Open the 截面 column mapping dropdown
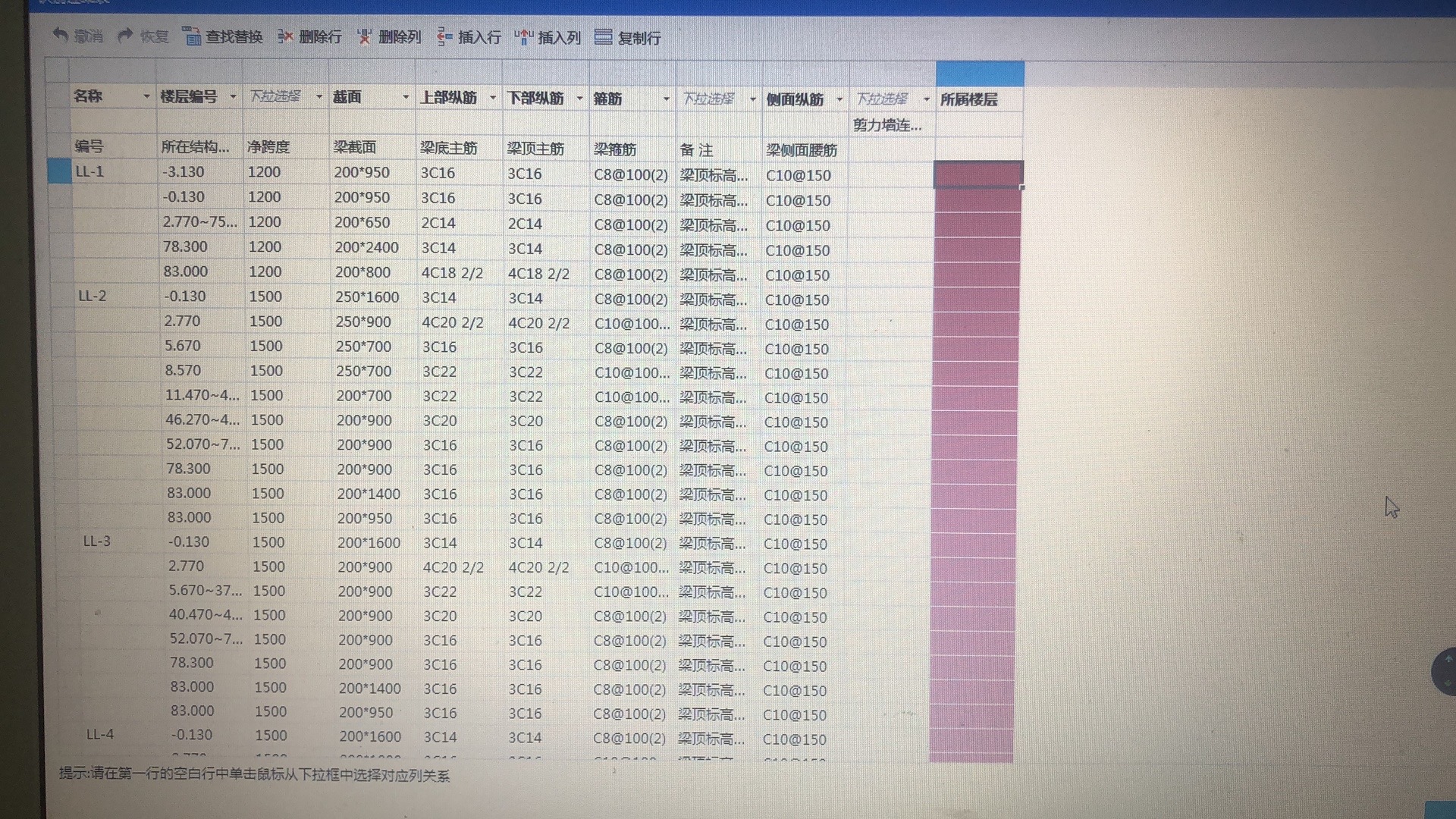This screenshot has height=819, width=1456. tap(406, 98)
